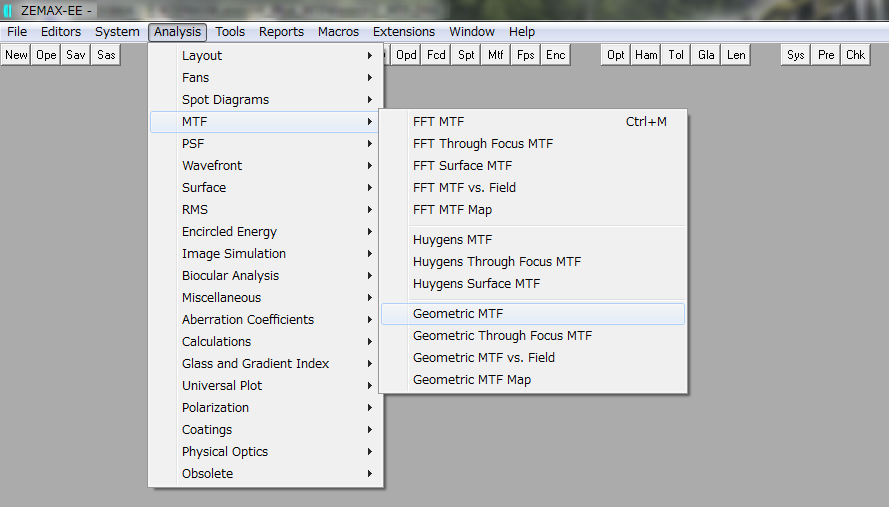The height and width of the screenshot is (507, 889).
Task: Expand the RMS submenu
Action: [x=266, y=210]
